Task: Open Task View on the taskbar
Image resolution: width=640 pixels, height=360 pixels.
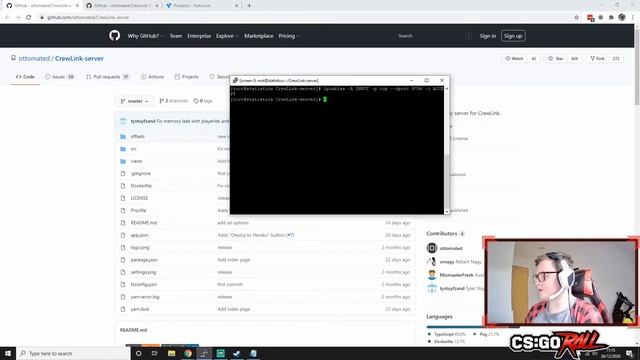Action: click(x=155, y=353)
